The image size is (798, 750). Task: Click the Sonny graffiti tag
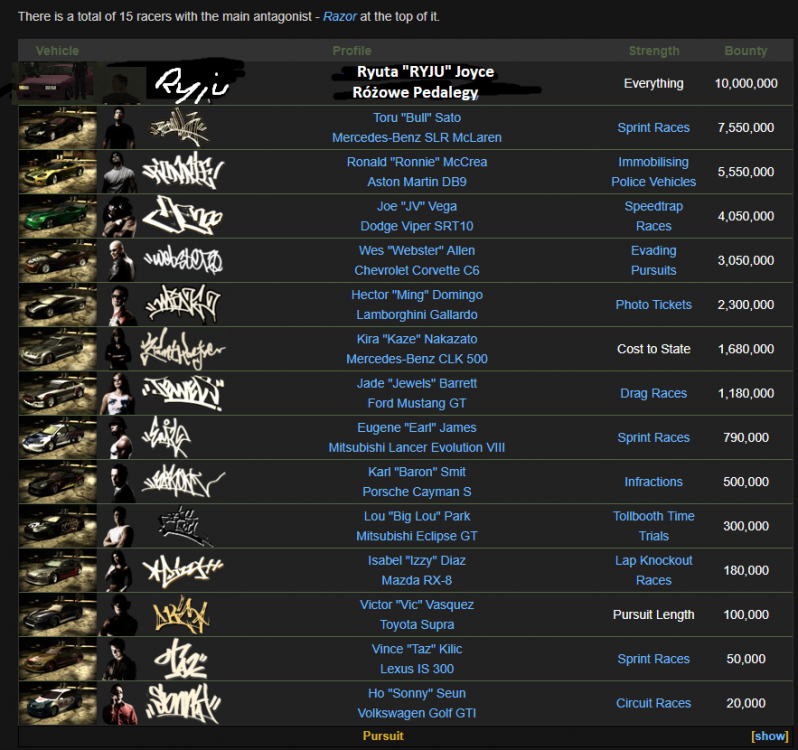(183, 704)
